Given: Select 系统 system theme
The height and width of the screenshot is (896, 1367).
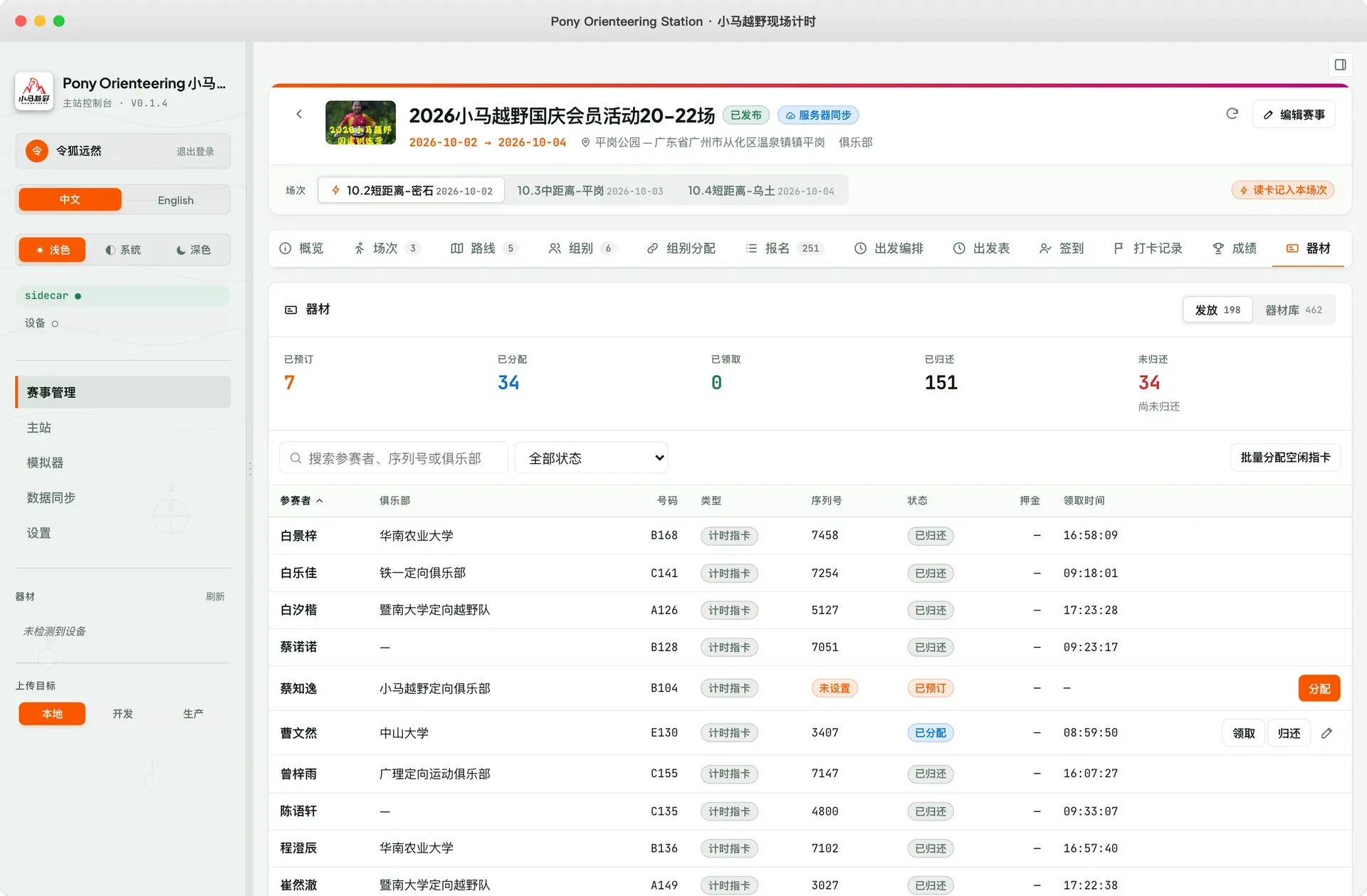Looking at the screenshot, I should pyautogui.click(x=122, y=250).
